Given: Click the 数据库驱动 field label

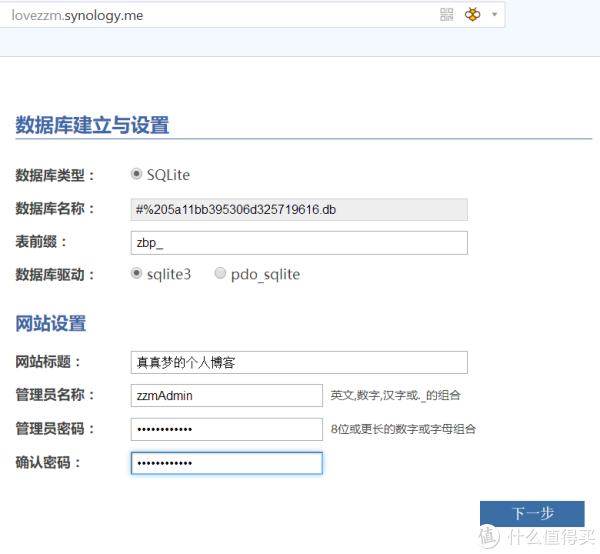Looking at the screenshot, I should coord(55,275).
